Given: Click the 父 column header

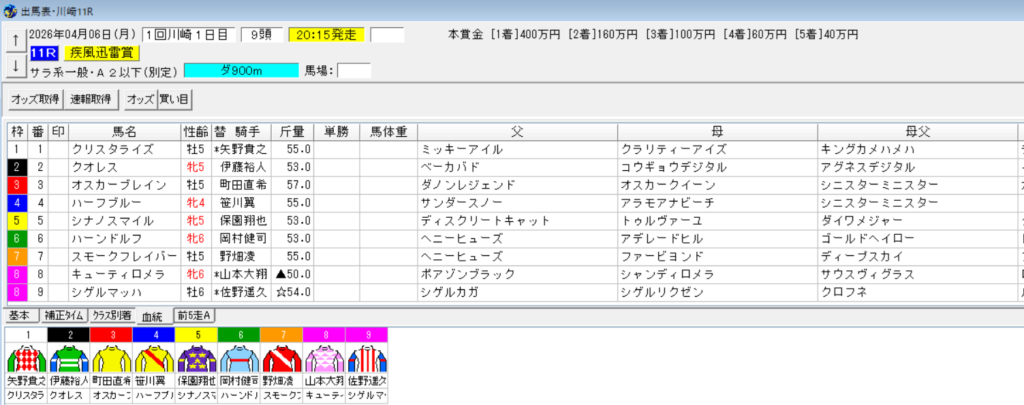Looking at the screenshot, I should (517, 131).
